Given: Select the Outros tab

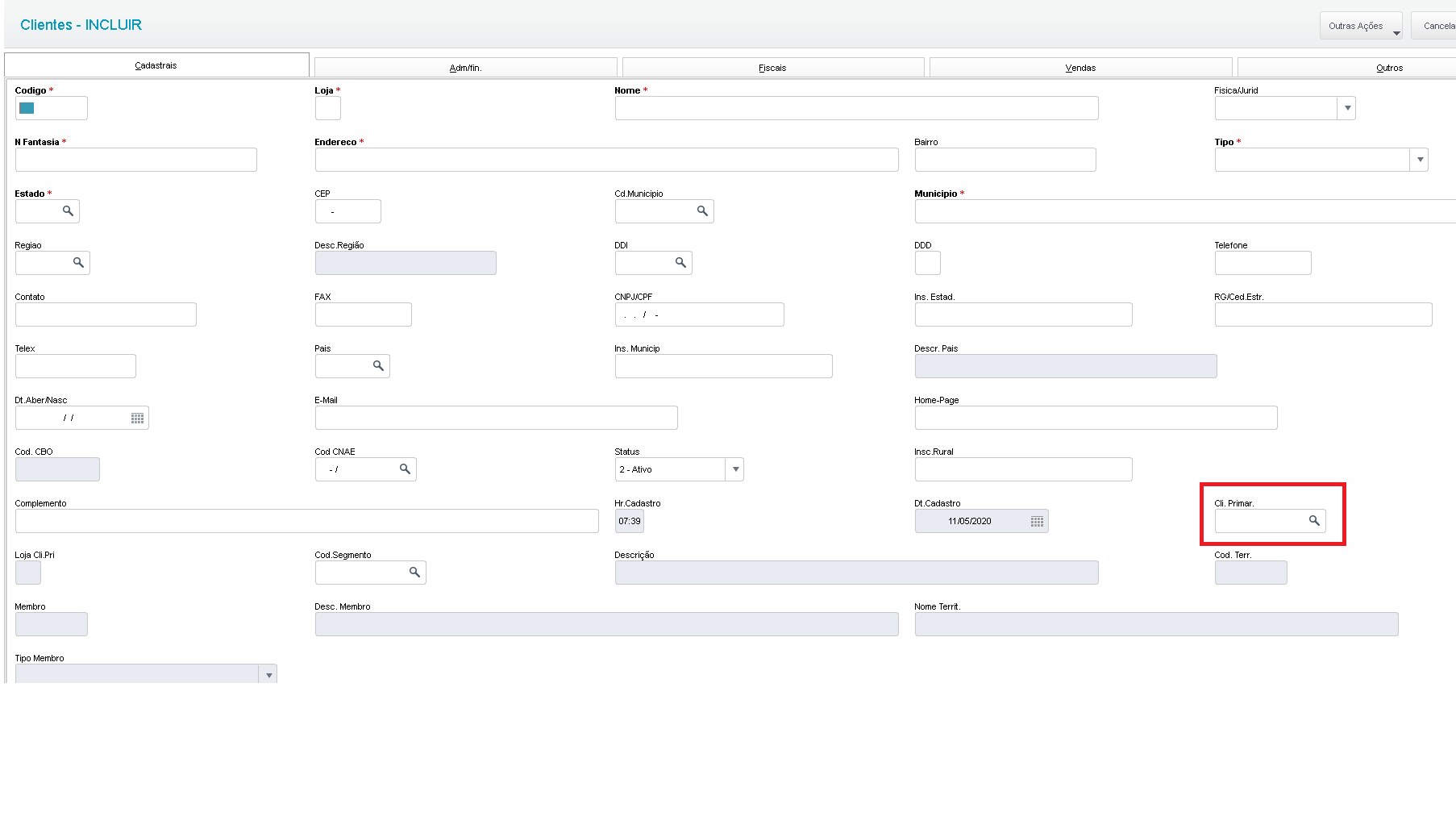Looking at the screenshot, I should 1347,68.
